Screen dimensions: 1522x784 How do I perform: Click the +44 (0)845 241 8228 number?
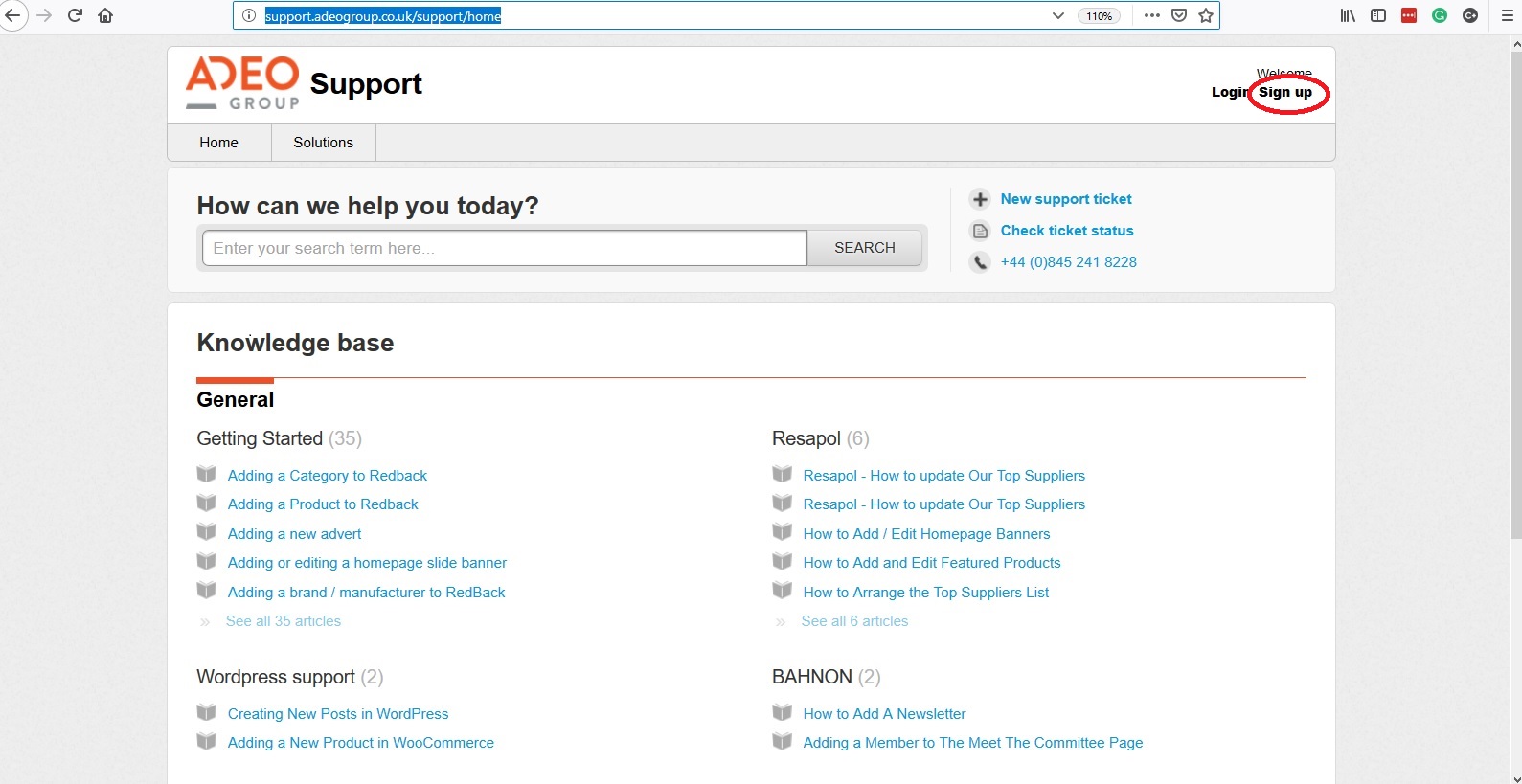(x=1069, y=262)
